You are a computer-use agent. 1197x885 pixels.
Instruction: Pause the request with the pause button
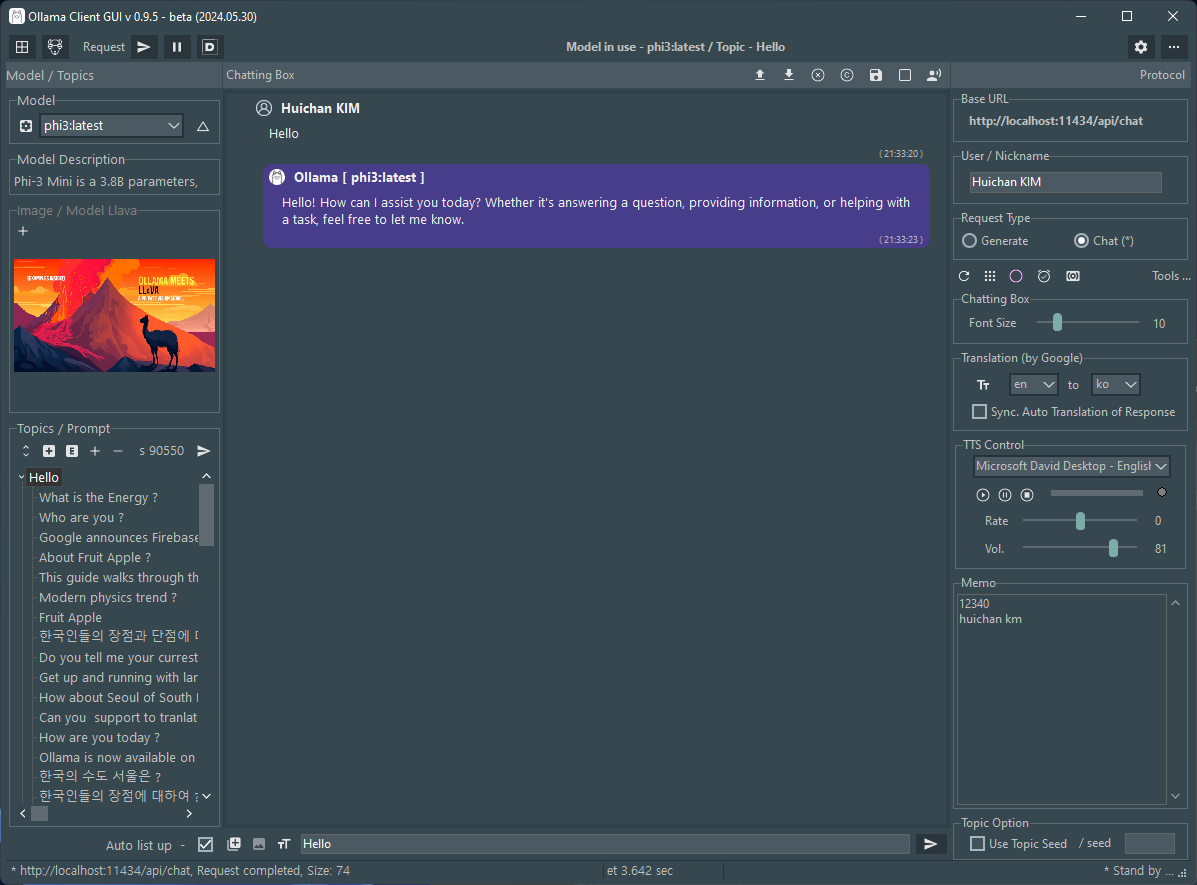click(x=176, y=47)
